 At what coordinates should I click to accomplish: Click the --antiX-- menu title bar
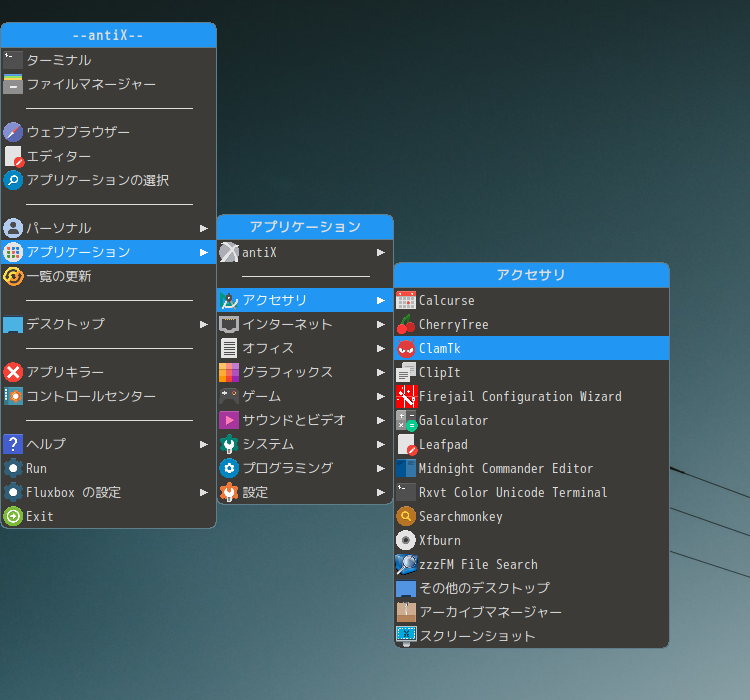109,35
